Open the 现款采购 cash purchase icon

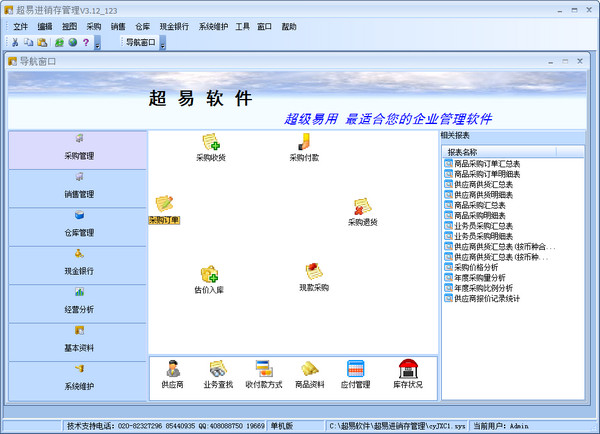314,277
